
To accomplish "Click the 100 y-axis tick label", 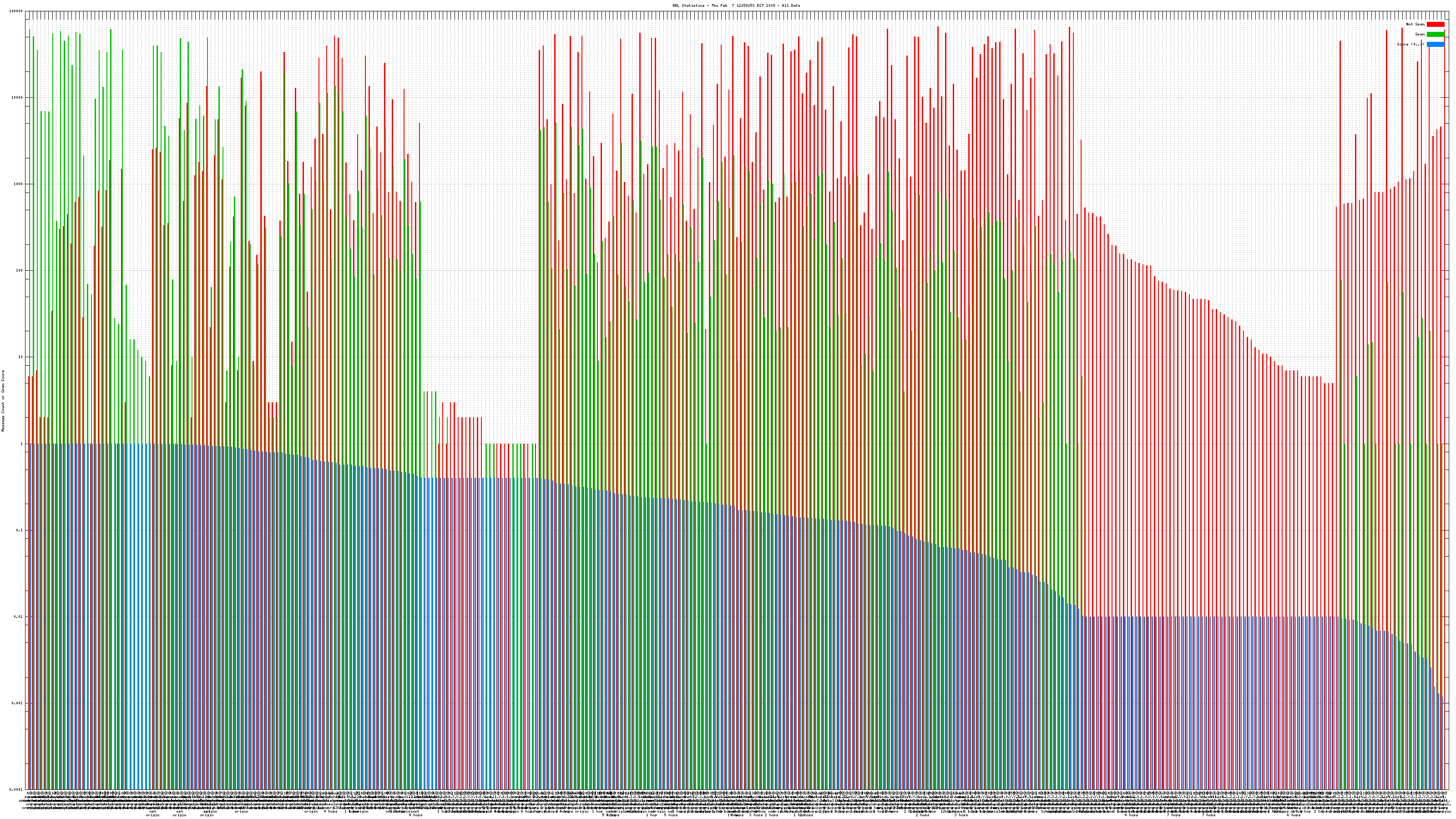I will tap(19, 271).
